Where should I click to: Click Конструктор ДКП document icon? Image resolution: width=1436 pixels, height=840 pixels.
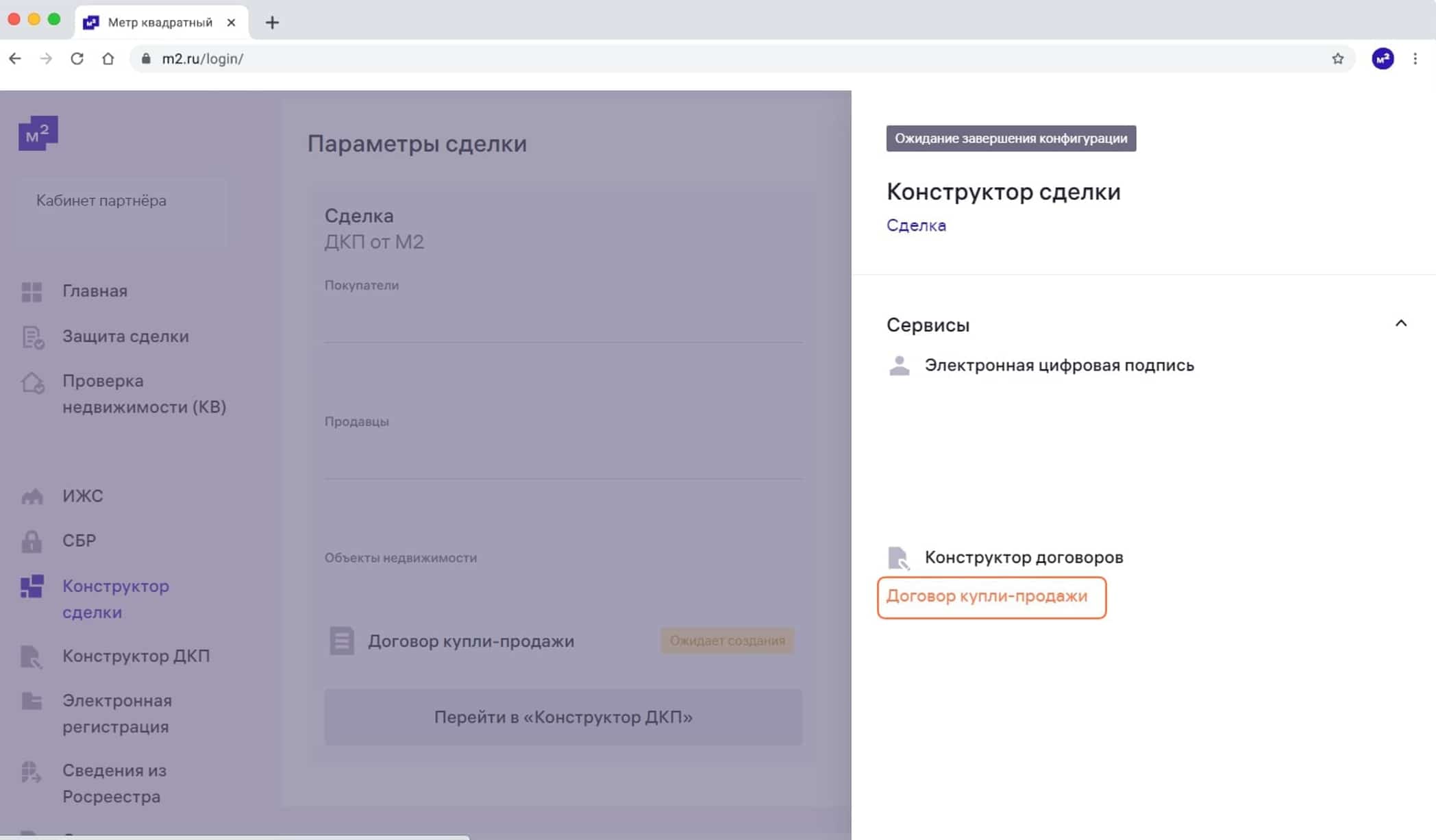[32, 656]
